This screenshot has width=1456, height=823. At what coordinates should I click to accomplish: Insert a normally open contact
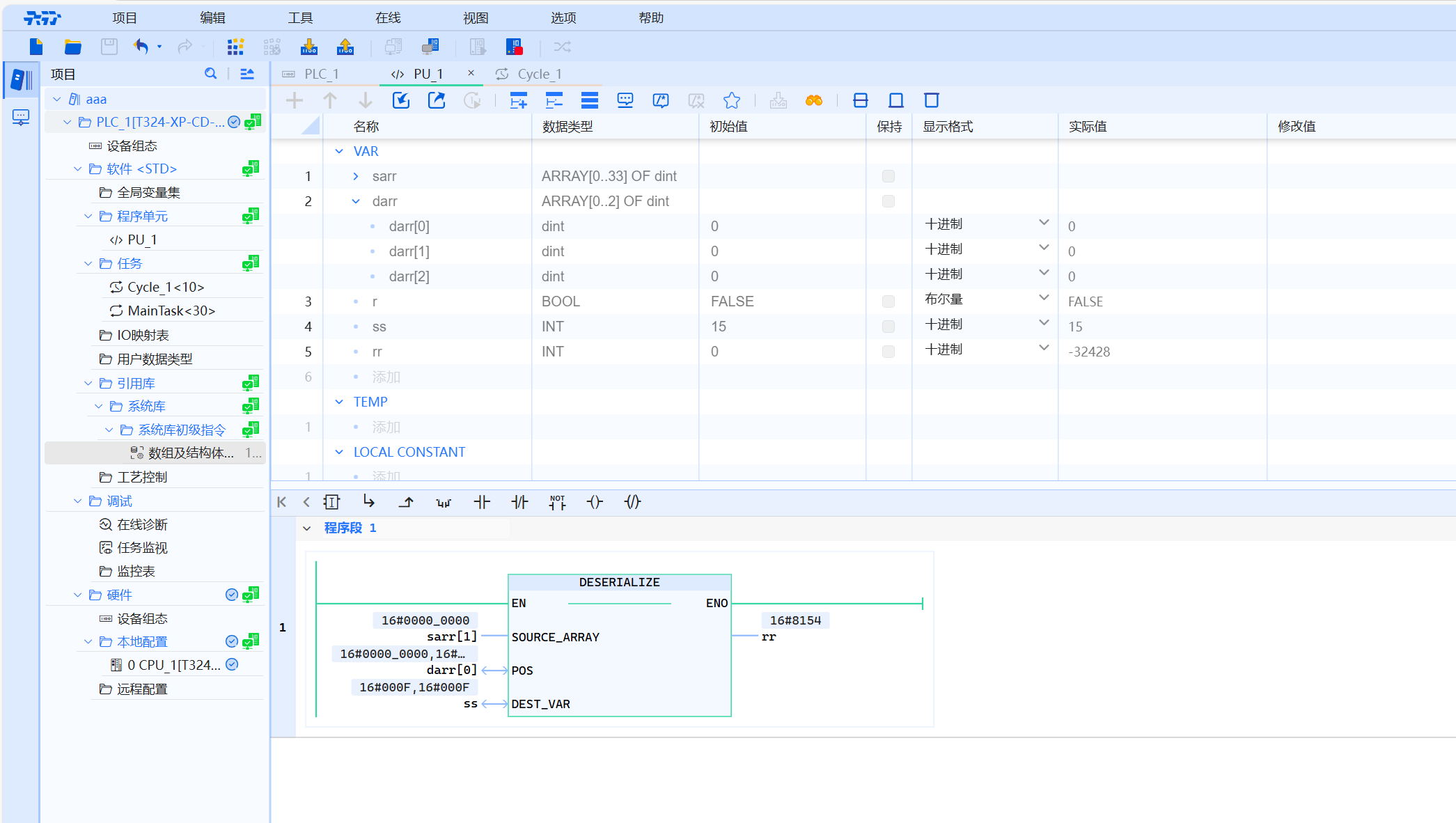coord(482,502)
